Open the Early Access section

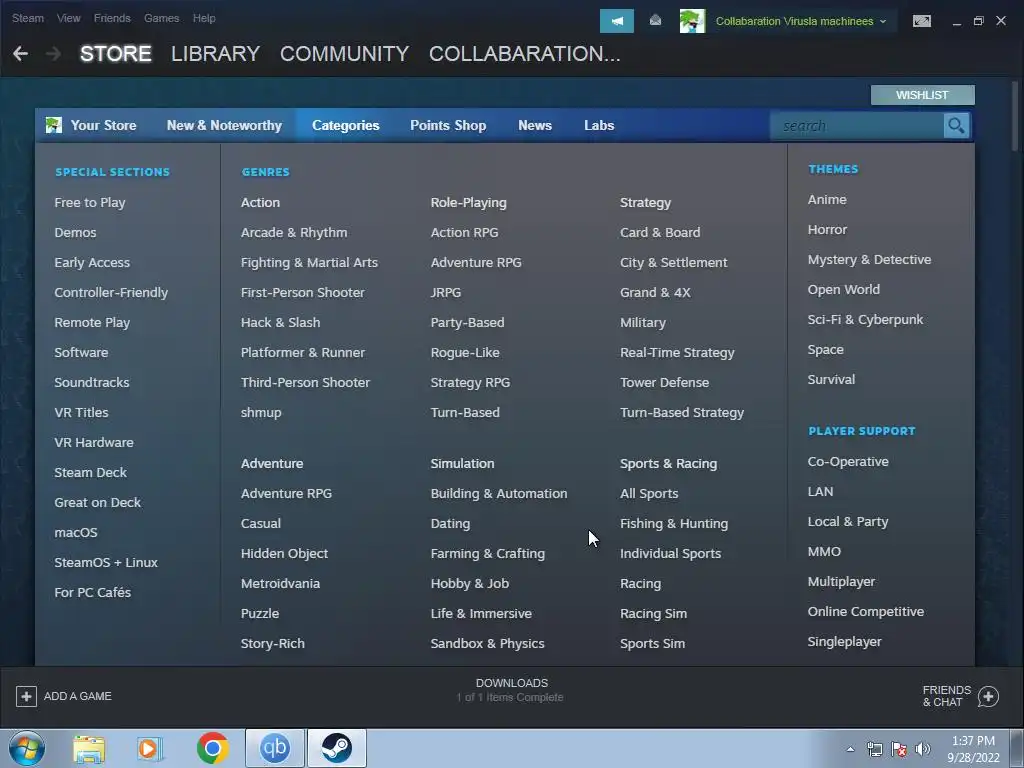92,263
